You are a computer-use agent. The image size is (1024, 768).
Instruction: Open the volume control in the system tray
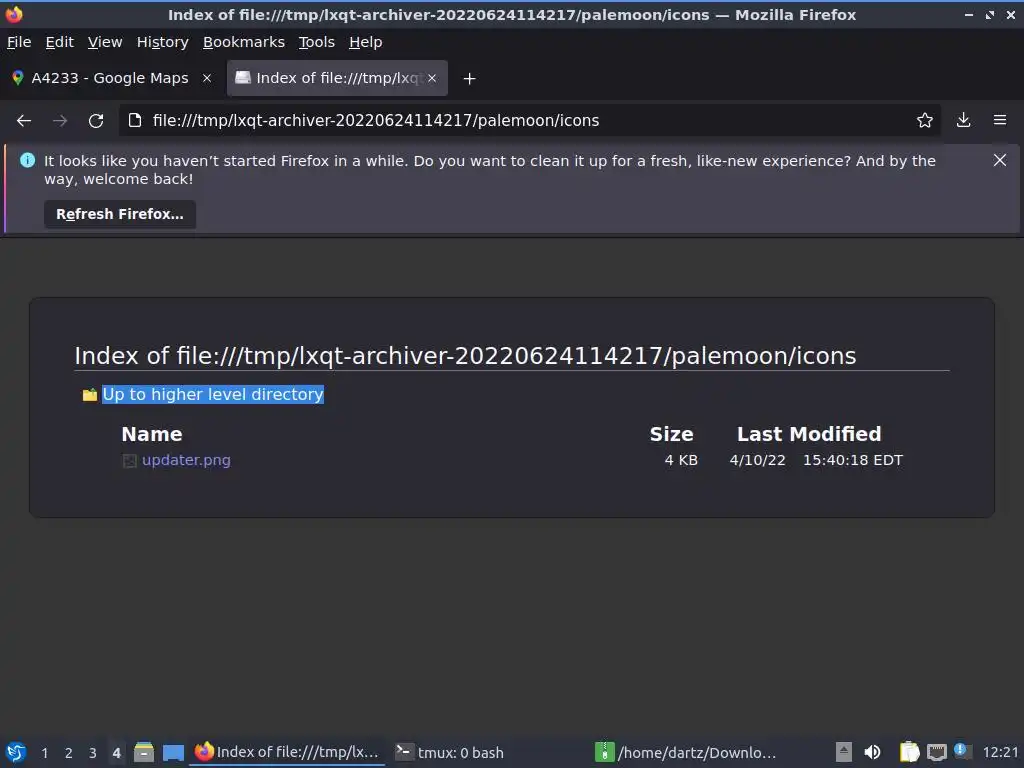[x=872, y=752]
